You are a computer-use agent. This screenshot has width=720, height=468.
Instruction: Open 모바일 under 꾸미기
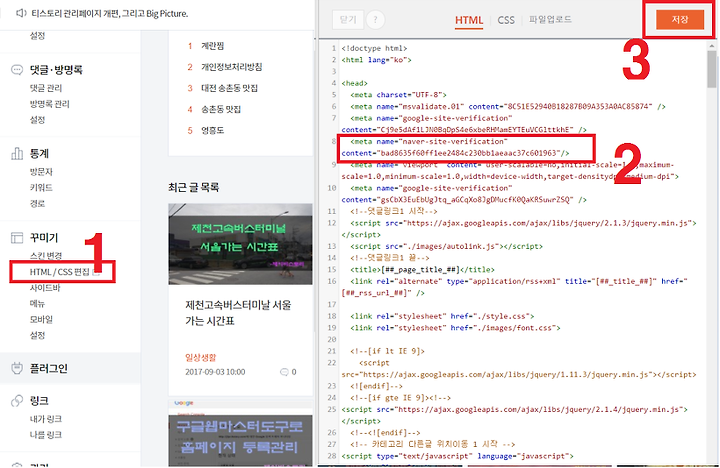[41, 320]
